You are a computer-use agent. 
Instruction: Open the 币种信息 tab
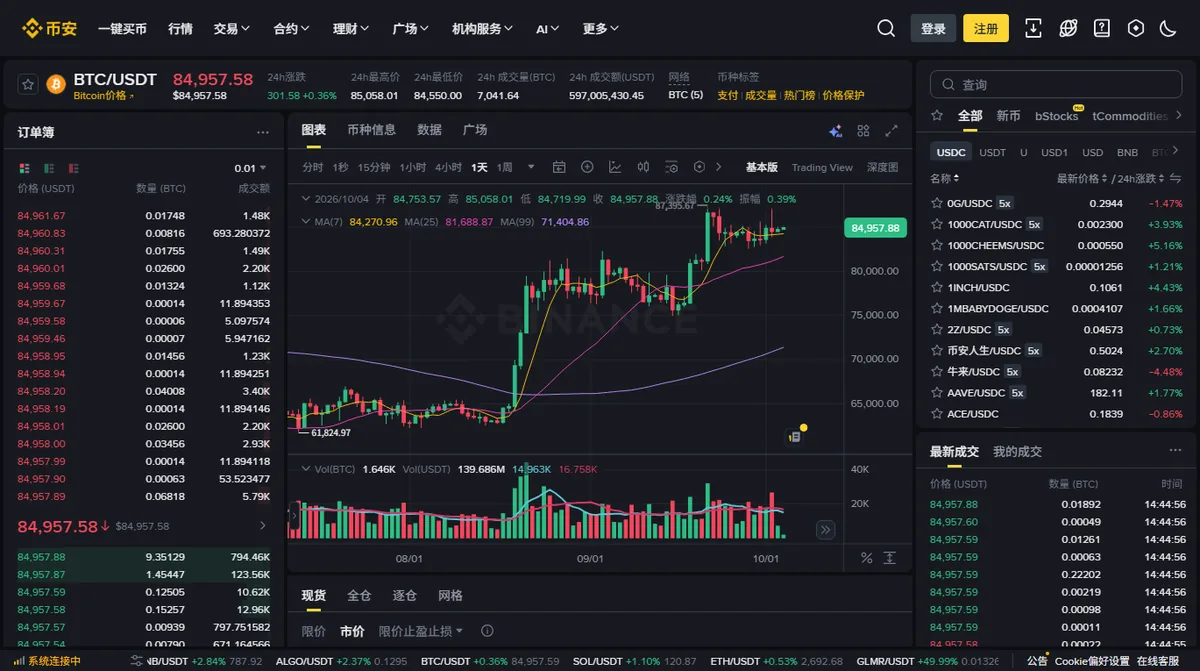tap(371, 130)
